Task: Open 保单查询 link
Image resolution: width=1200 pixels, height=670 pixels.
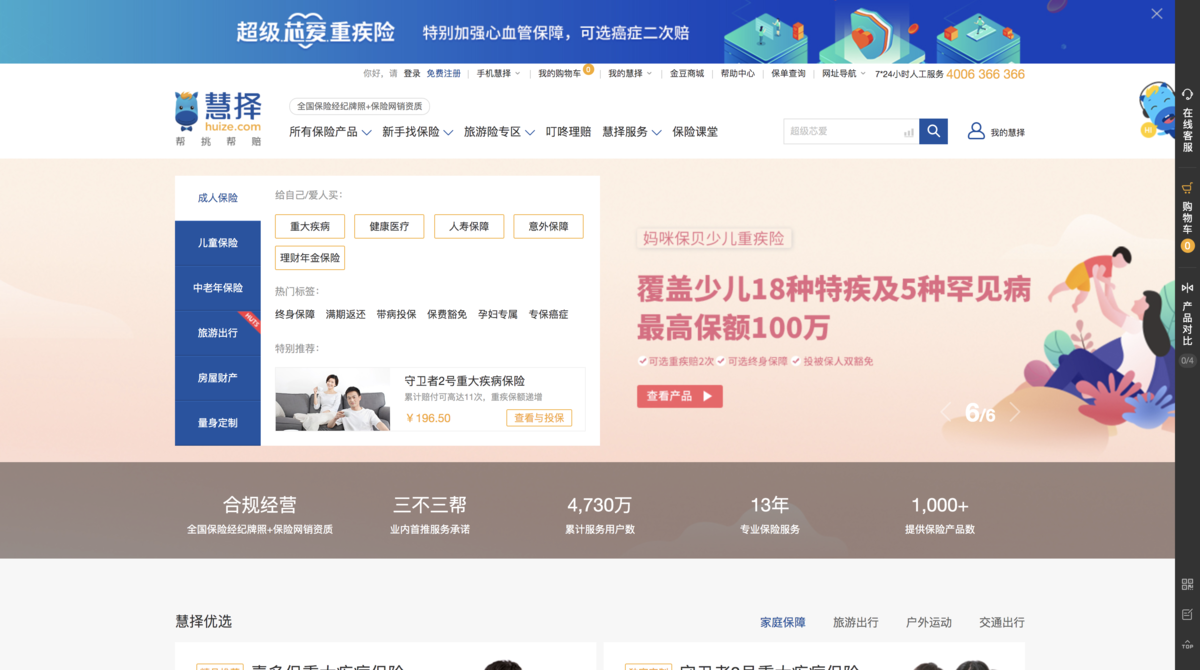Action: (788, 74)
